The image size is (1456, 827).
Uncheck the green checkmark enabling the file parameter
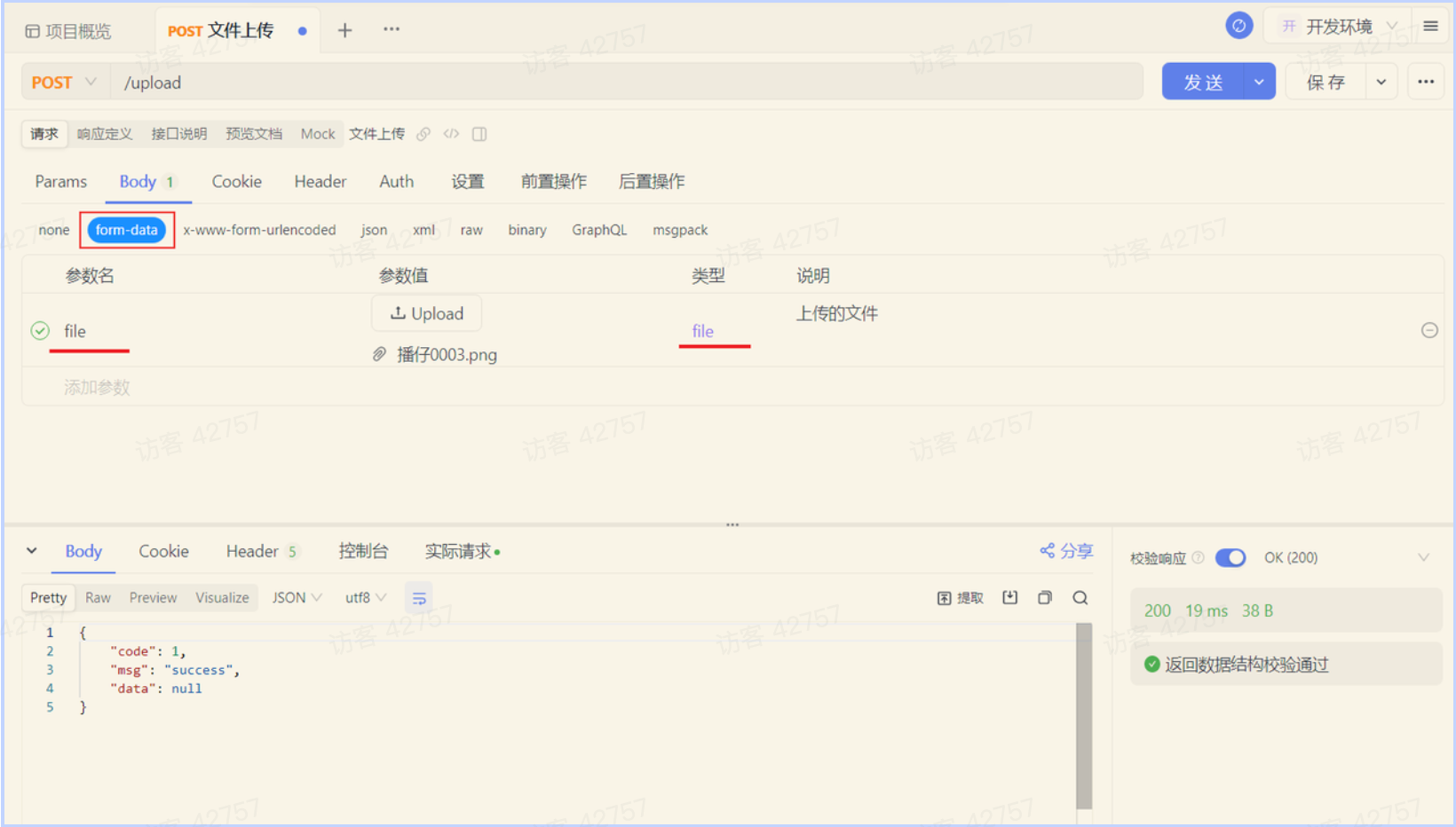tap(40, 330)
